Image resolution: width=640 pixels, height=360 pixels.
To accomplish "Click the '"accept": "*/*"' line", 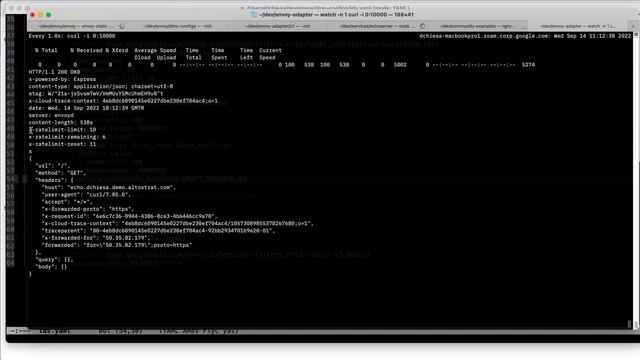I will click(x=67, y=202).
